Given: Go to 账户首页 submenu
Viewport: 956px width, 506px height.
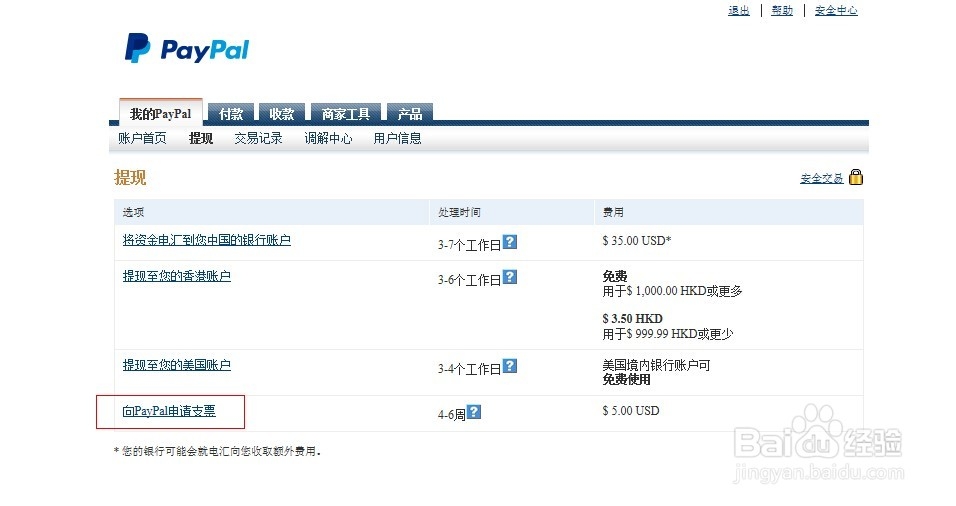Looking at the screenshot, I should tap(142, 138).
